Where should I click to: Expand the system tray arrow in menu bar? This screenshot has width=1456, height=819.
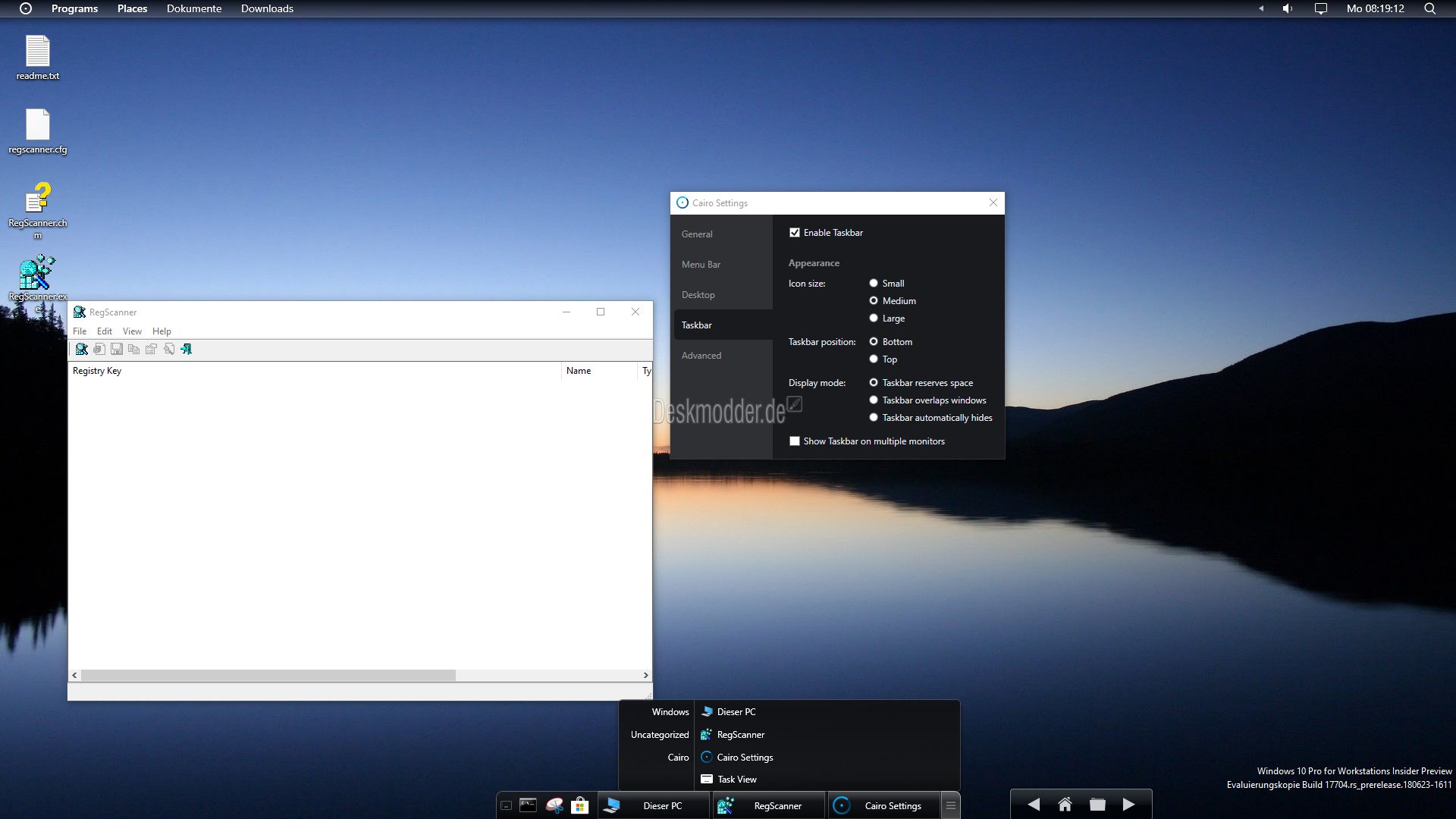point(1261,8)
